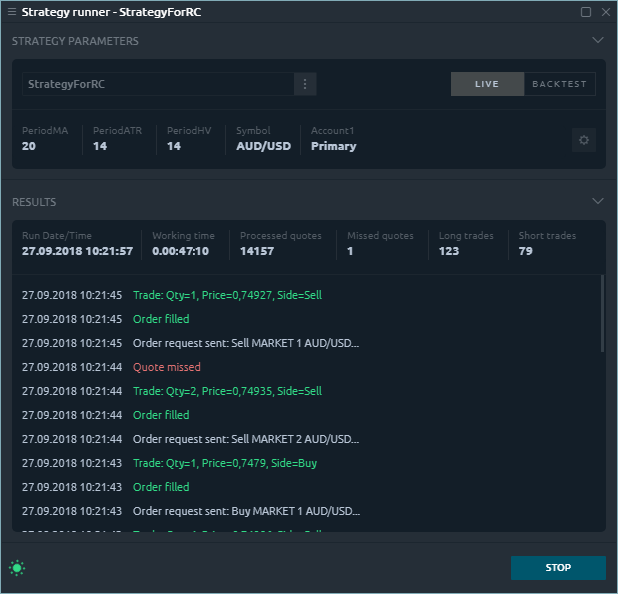This screenshot has width=618, height=594.
Task: Close the Strategy runner window
Action: [x=604, y=12]
